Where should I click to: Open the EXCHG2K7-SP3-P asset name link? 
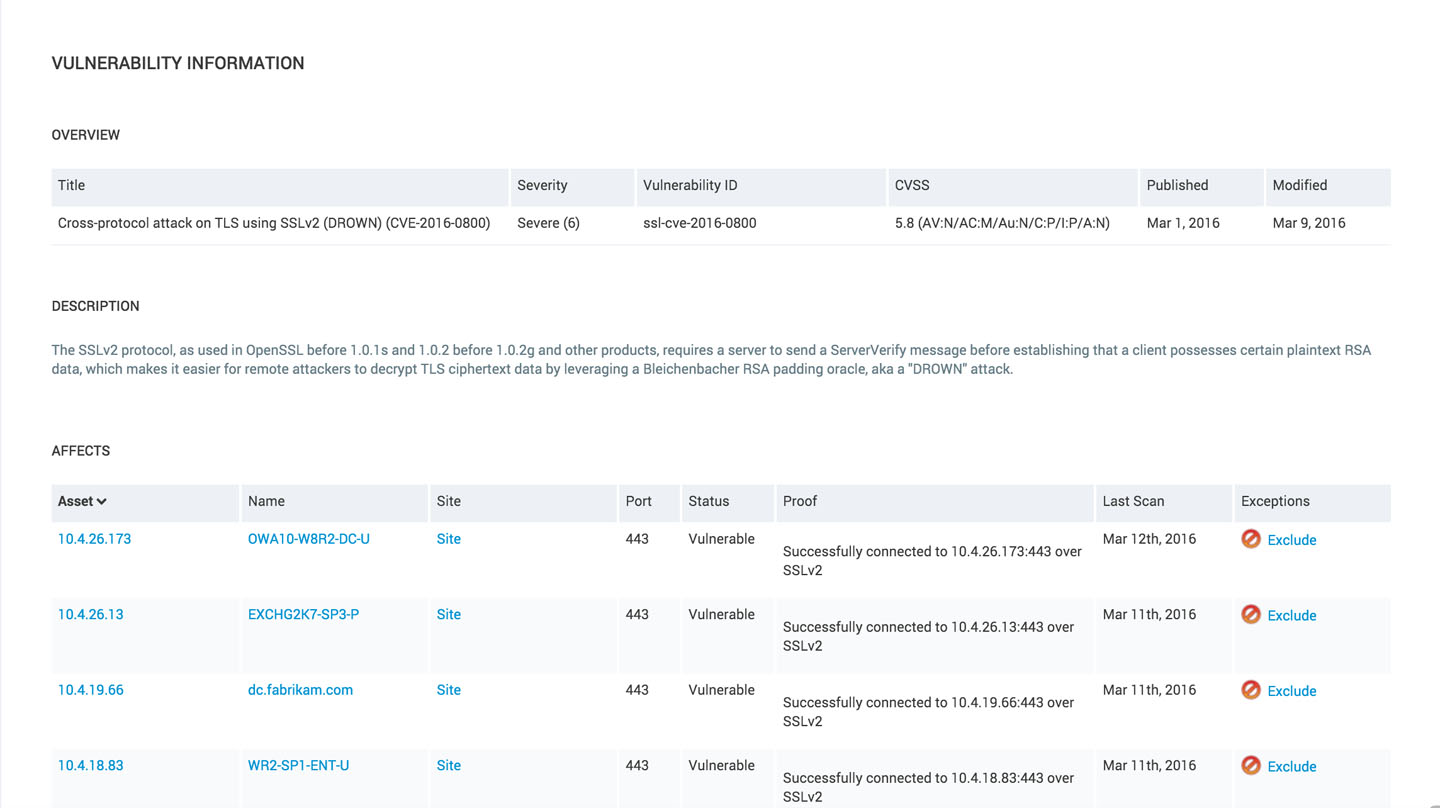[x=303, y=614]
